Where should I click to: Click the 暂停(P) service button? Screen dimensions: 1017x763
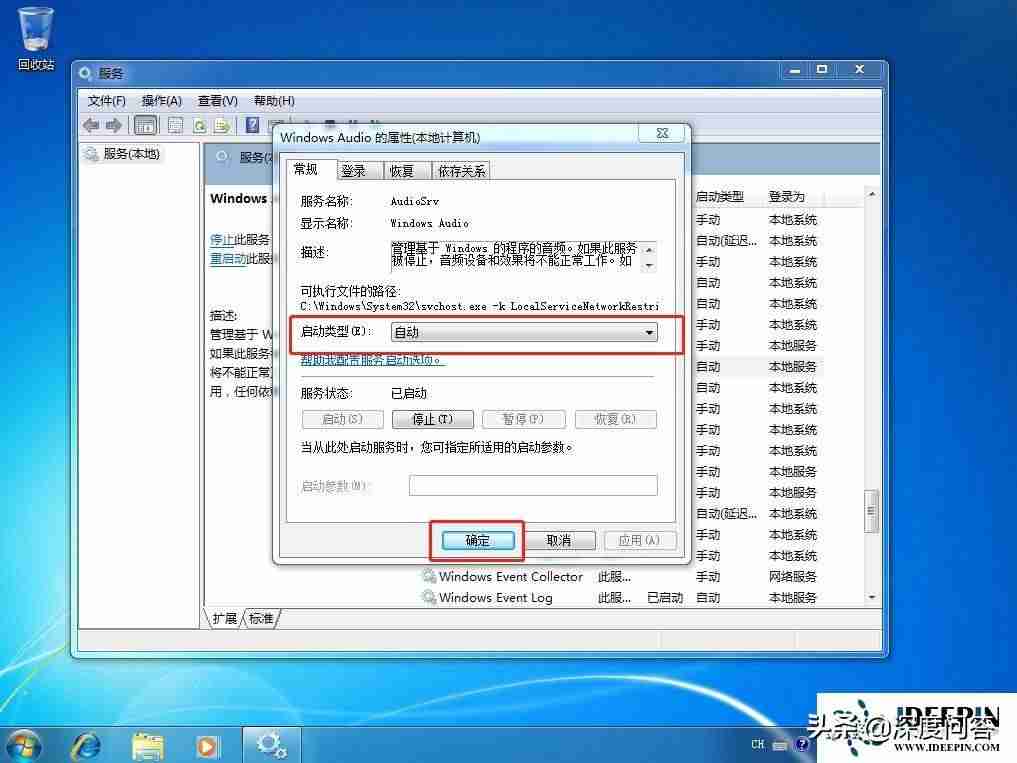[x=523, y=419]
